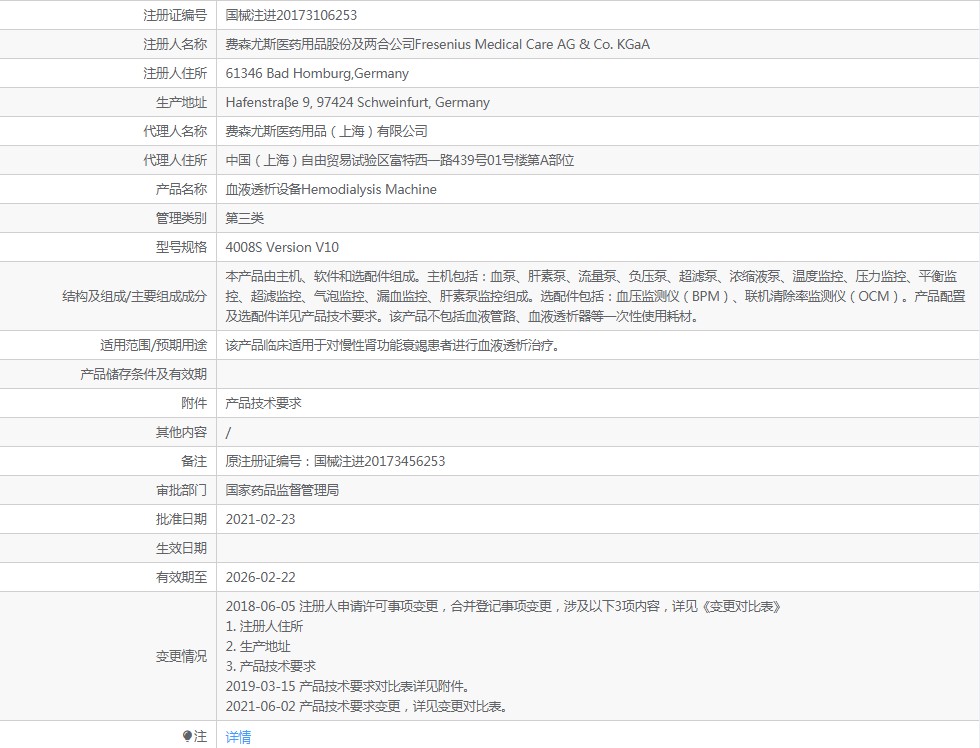Click the 生产地址 label

181,102
